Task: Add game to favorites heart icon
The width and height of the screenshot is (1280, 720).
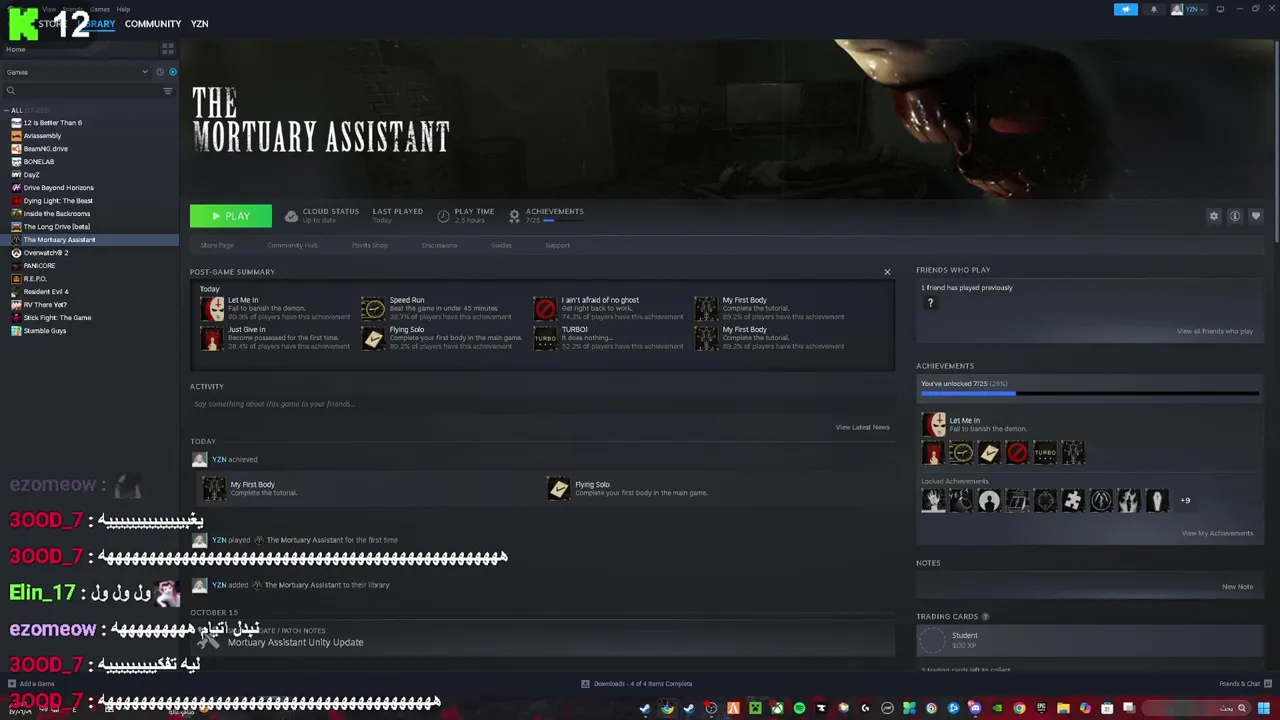Action: [x=1256, y=216]
